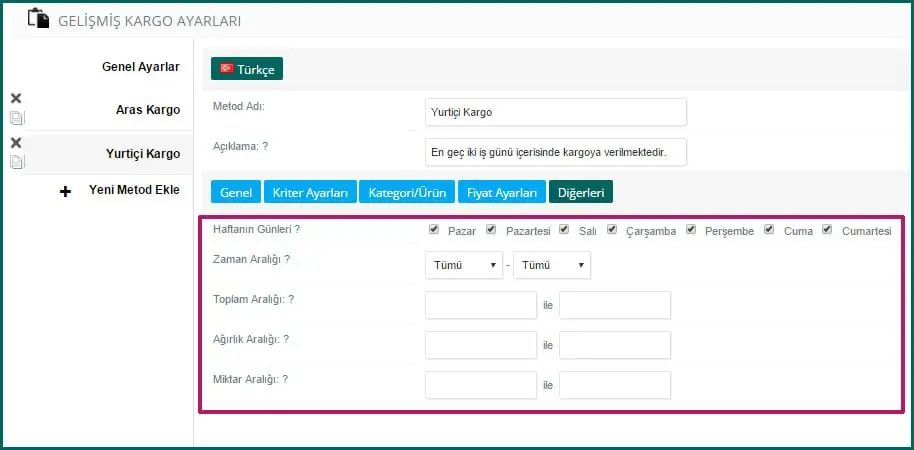Switch to the Kriter Ayarları tab
Image resolution: width=914 pixels, height=450 pixels.
point(310,192)
